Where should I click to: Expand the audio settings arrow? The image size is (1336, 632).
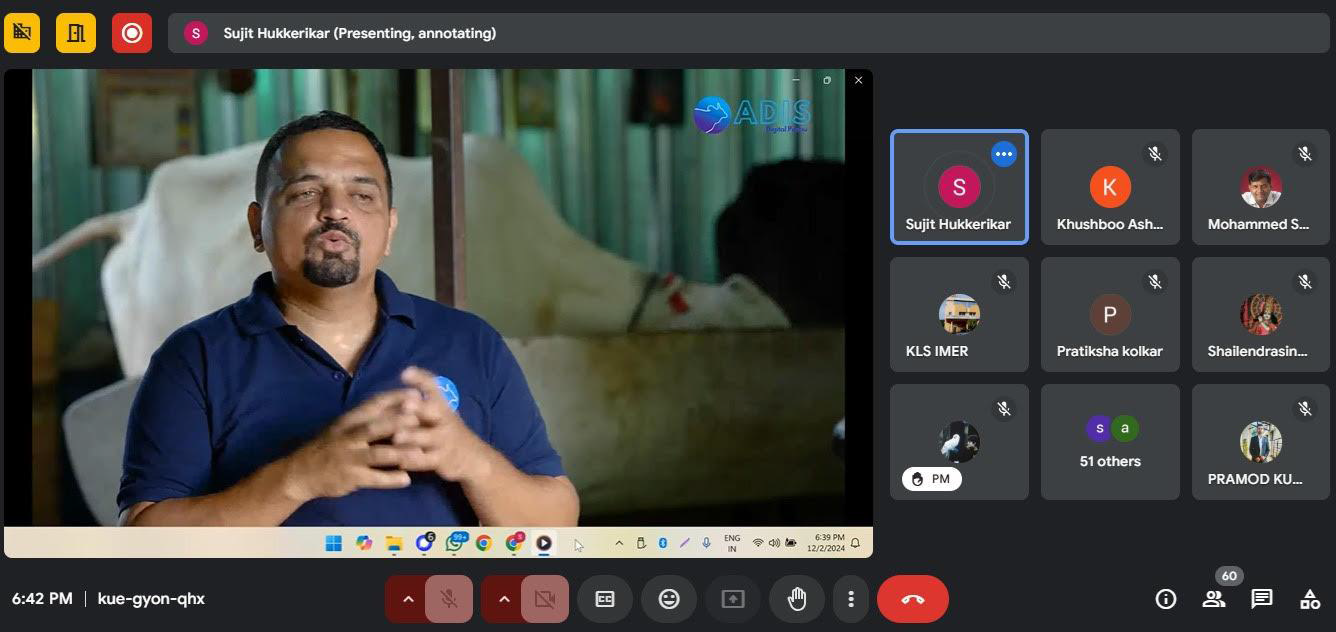click(x=408, y=599)
